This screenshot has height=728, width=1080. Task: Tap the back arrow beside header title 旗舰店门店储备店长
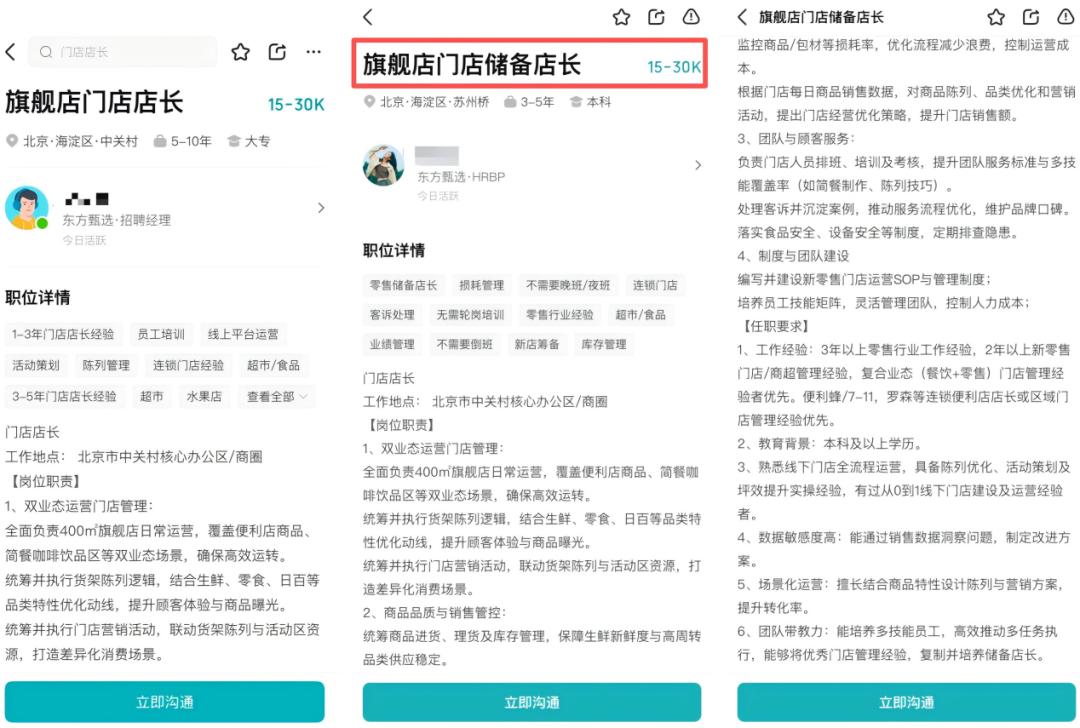[x=742, y=17]
